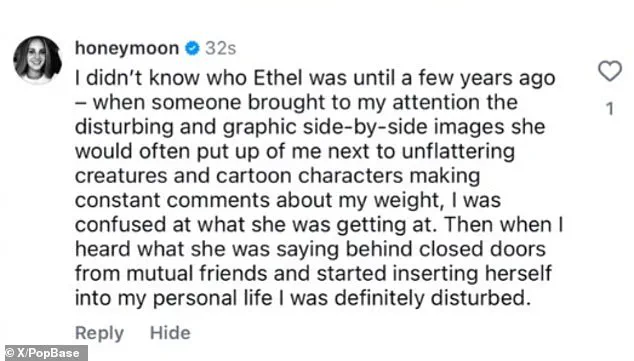Reply to the honeymoon comment
This screenshot has width=634, height=361.
pos(99,333)
